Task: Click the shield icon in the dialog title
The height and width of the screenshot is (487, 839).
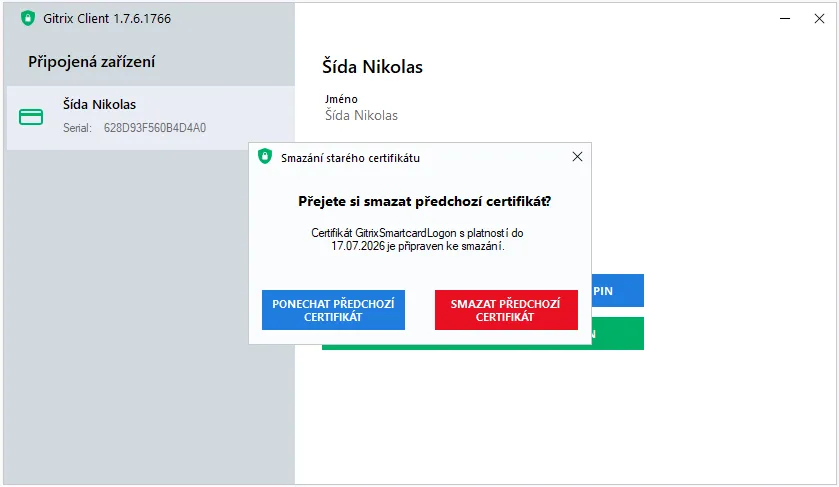Action: point(265,157)
